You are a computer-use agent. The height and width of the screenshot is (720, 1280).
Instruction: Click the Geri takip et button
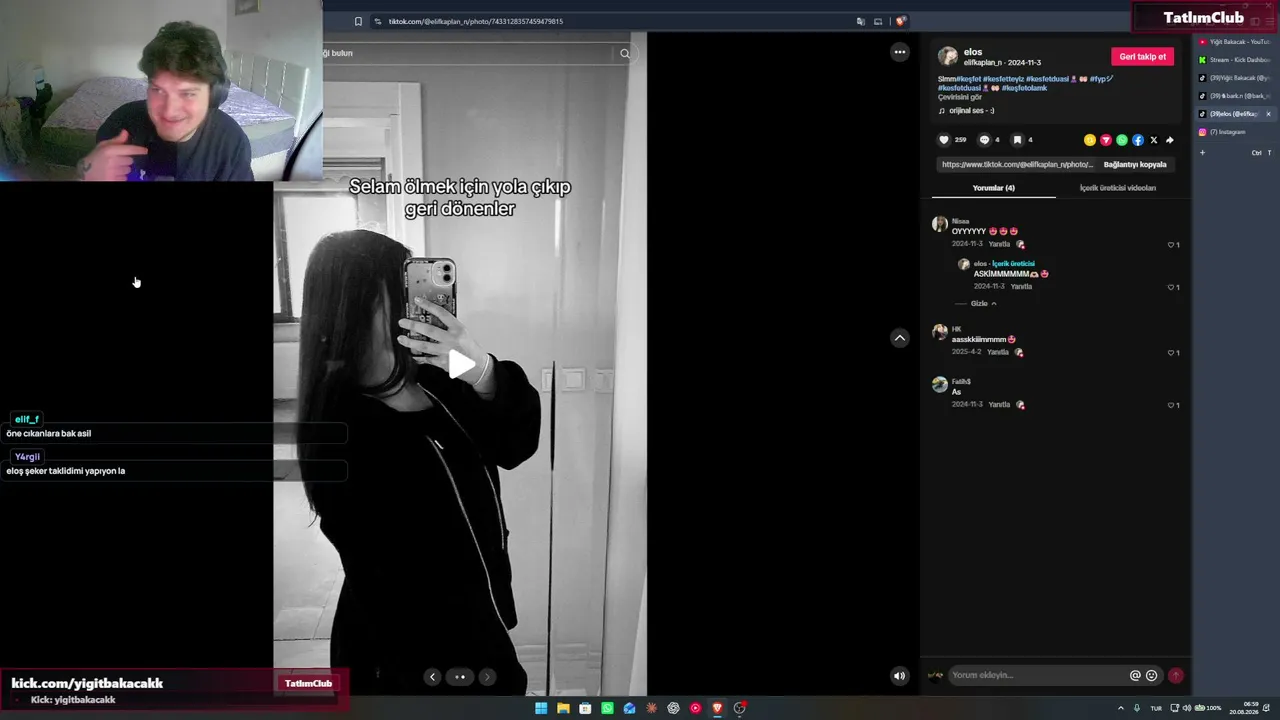pyautogui.click(x=1143, y=57)
